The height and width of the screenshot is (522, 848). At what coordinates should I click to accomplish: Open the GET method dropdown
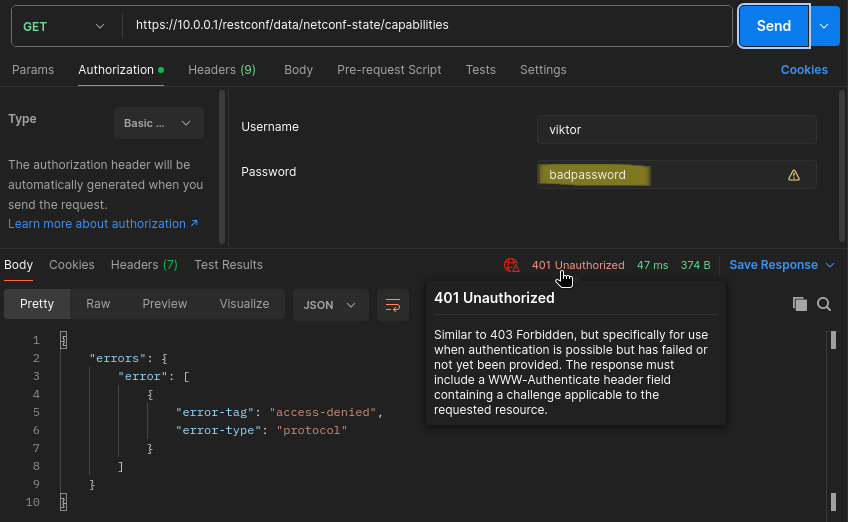coord(64,27)
